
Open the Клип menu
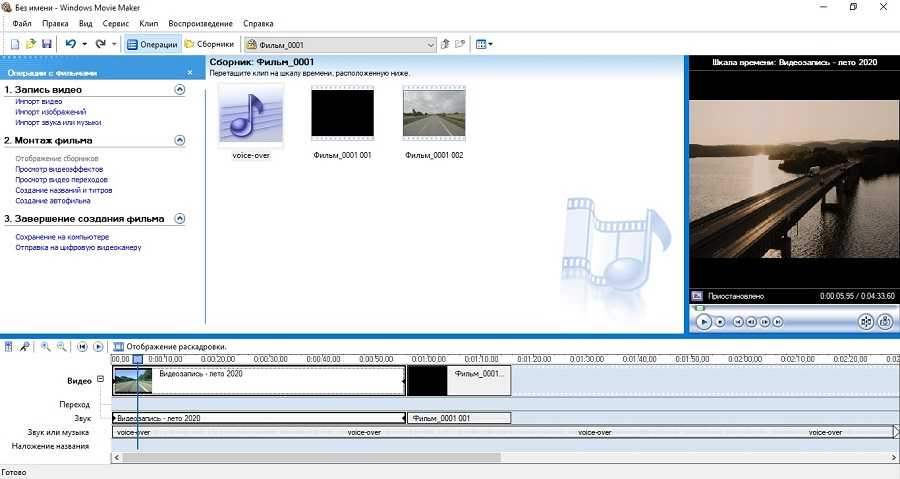point(149,23)
